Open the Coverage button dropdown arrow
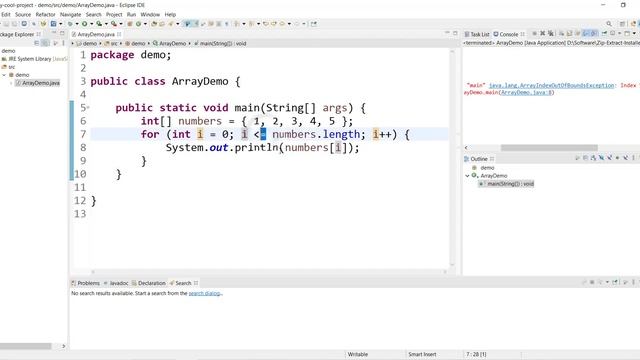 [106, 24]
